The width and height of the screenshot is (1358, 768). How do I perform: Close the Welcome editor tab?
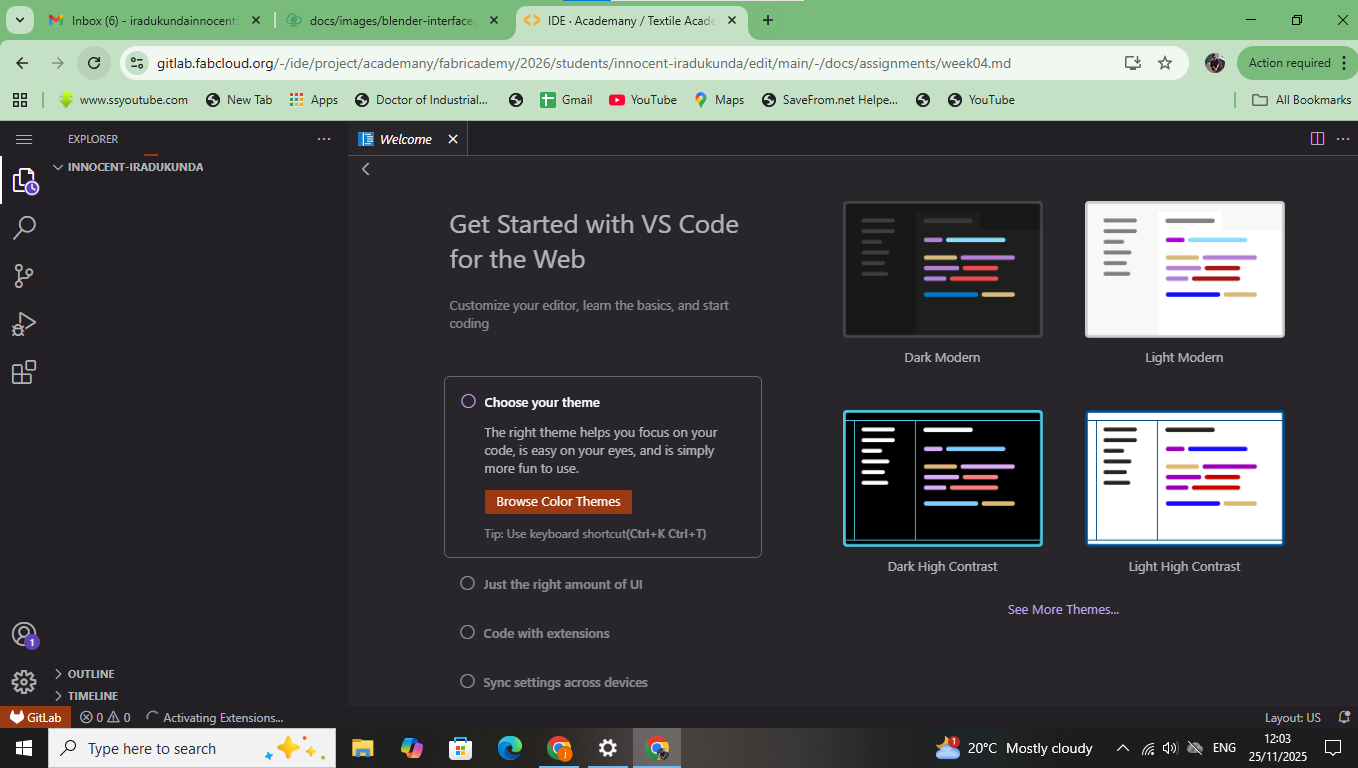pyautogui.click(x=453, y=139)
